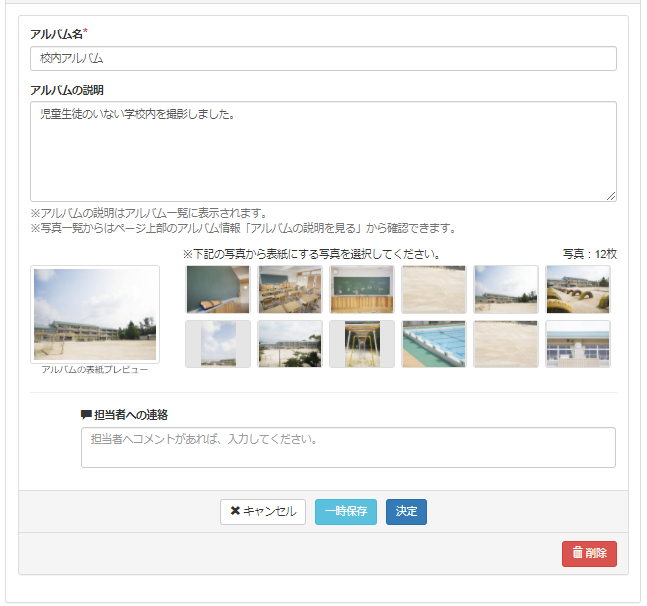Click the album cover preview image
The height and width of the screenshot is (606, 647).
point(95,314)
